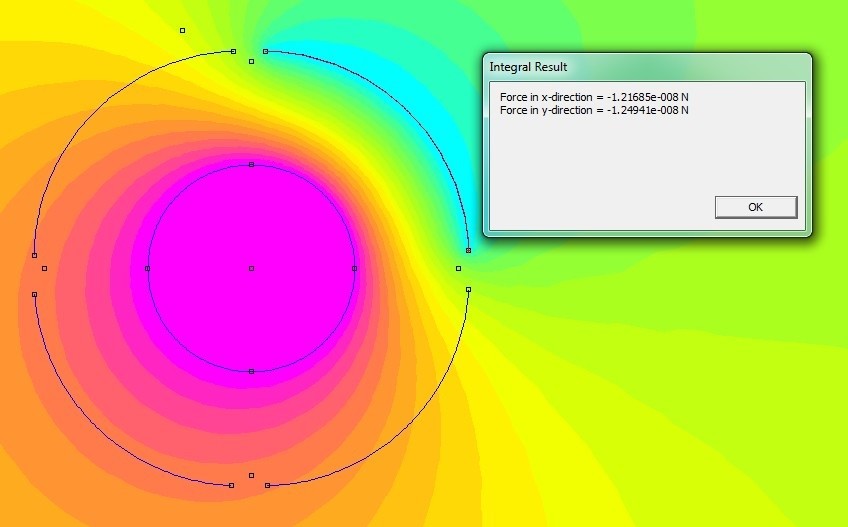
Task: Select the top node of the inner circle
Action: pyautogui.click(x=251, y=164)
